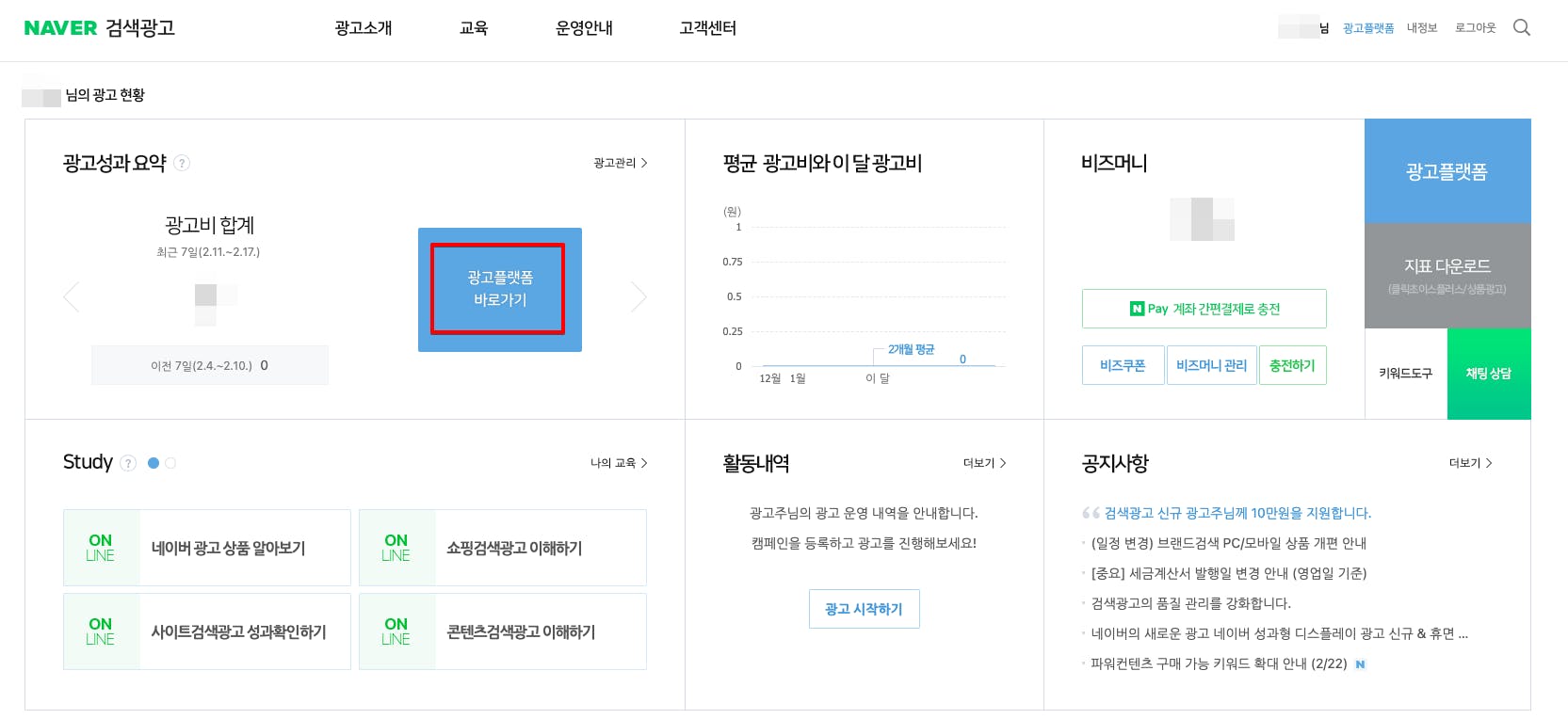This screenshot has height=719, width=1568.
Task: Open the 콘텐츠검색광고 이해하기 course
Action: 503,631
